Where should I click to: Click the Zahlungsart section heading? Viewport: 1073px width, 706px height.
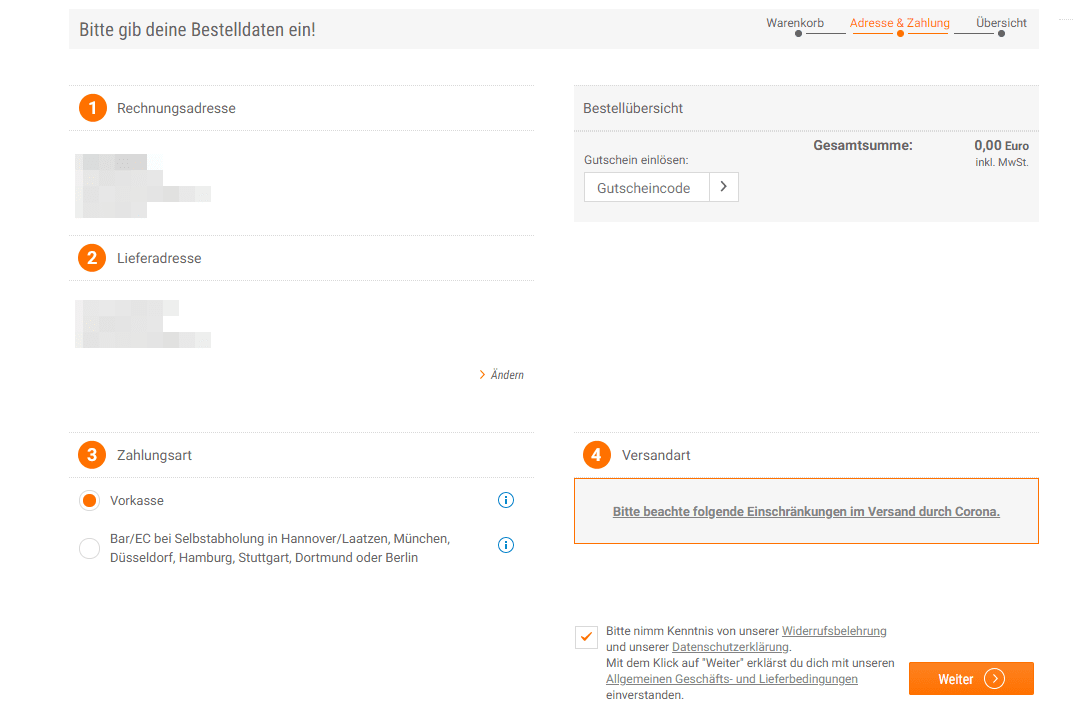[154, 455]
